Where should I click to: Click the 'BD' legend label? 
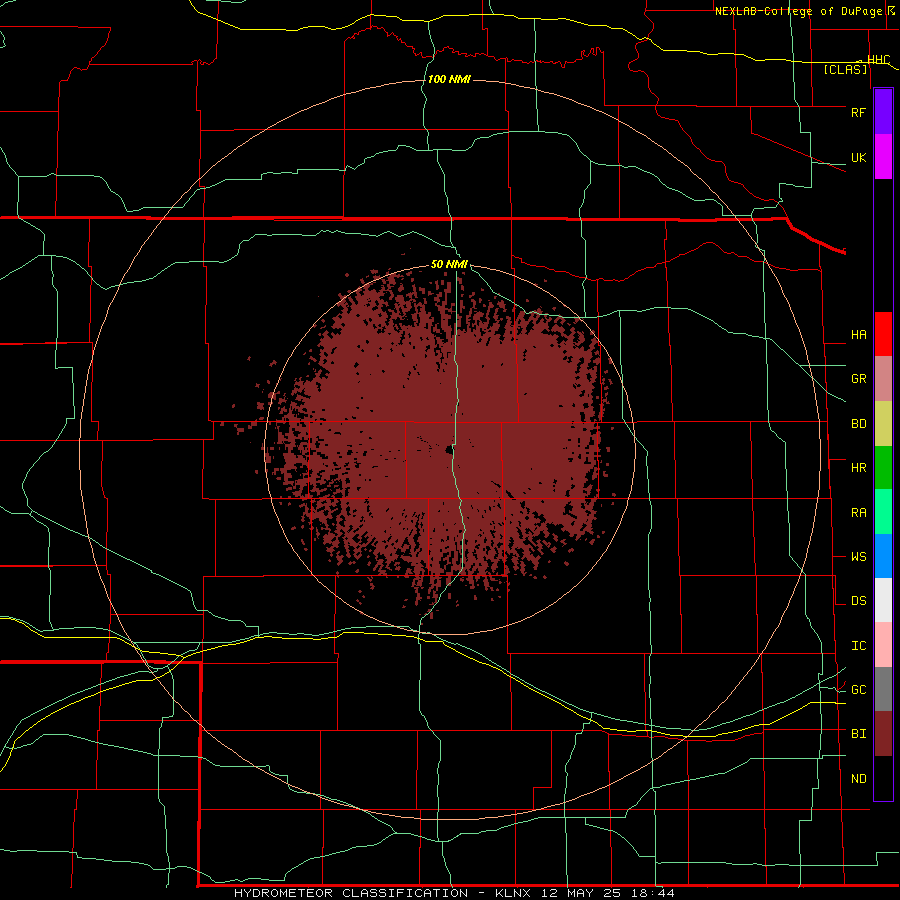point(858,424)
